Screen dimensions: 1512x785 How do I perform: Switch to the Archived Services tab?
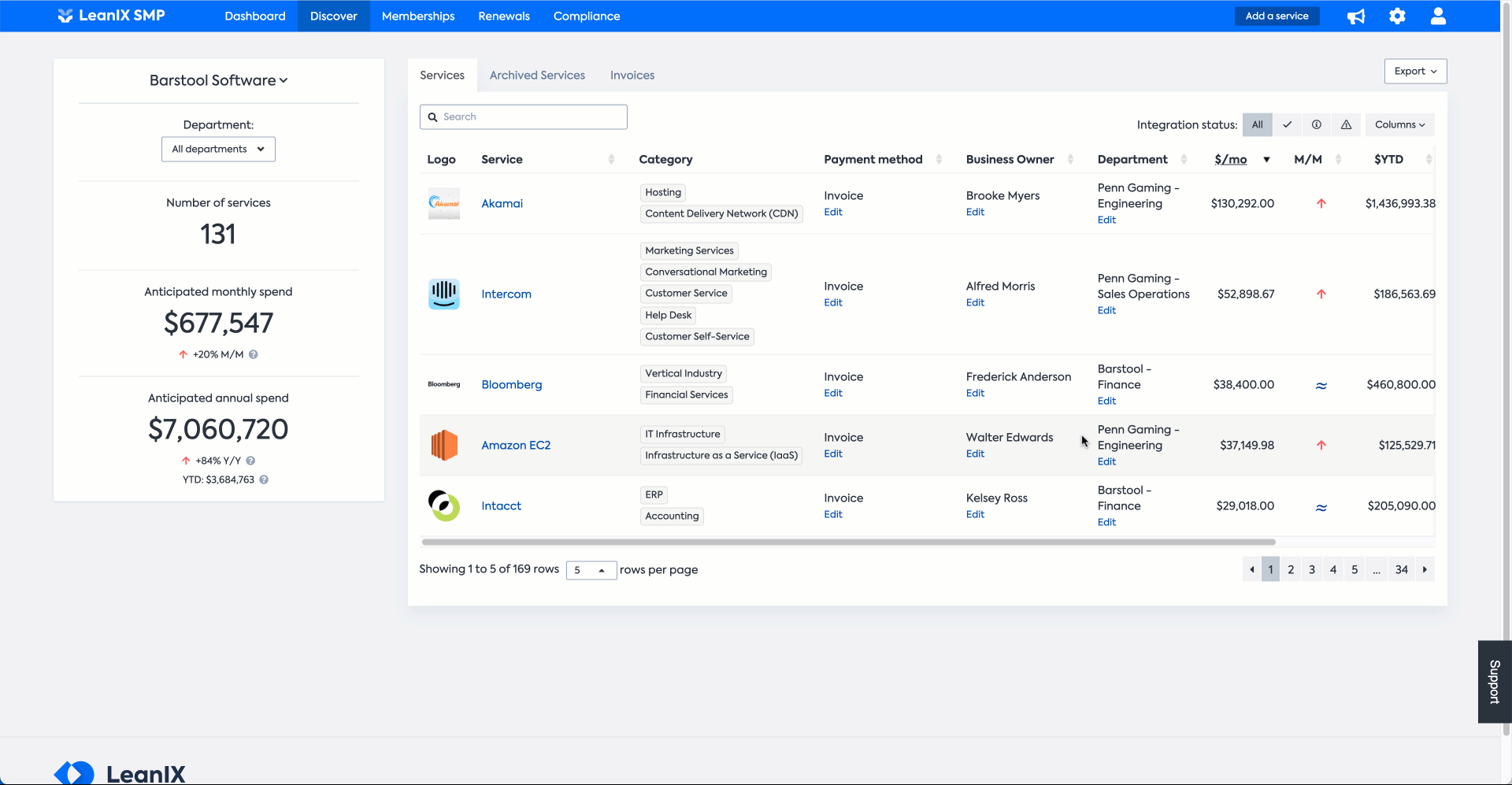point(537,75)
